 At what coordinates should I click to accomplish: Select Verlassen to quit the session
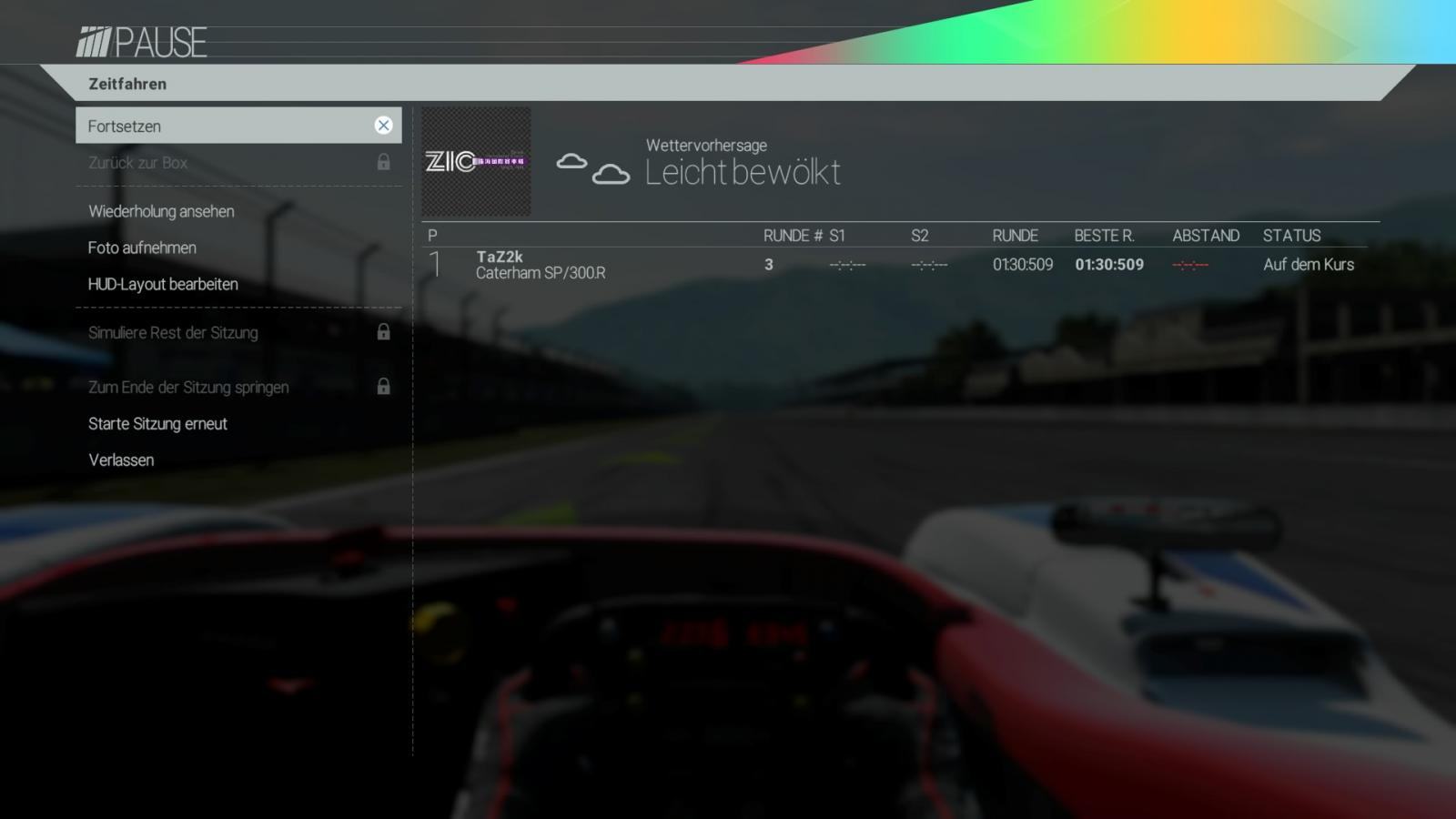[121, 460]
